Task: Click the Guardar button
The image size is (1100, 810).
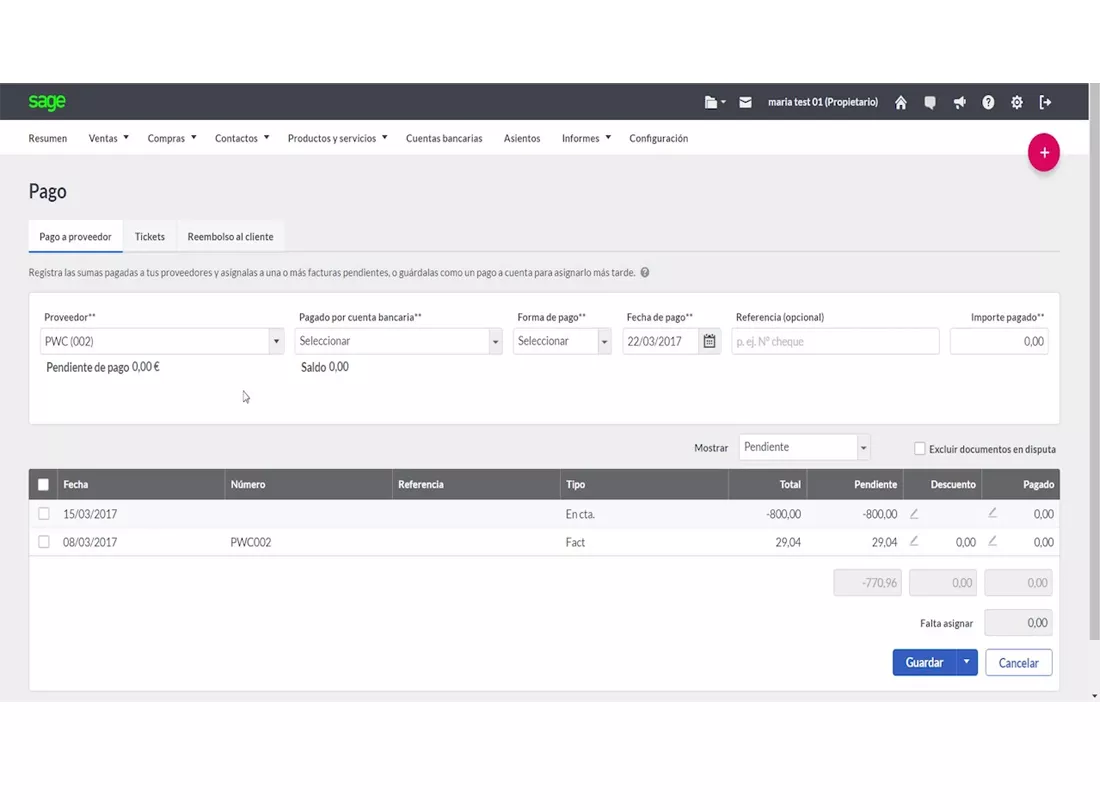Action: coord(924,662)
